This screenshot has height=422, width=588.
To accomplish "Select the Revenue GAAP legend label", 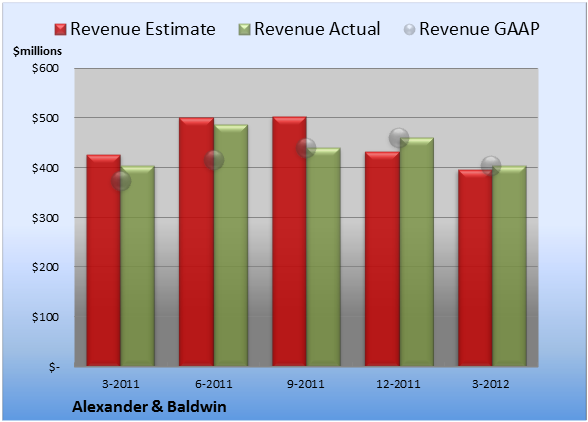I will (479, 29).
